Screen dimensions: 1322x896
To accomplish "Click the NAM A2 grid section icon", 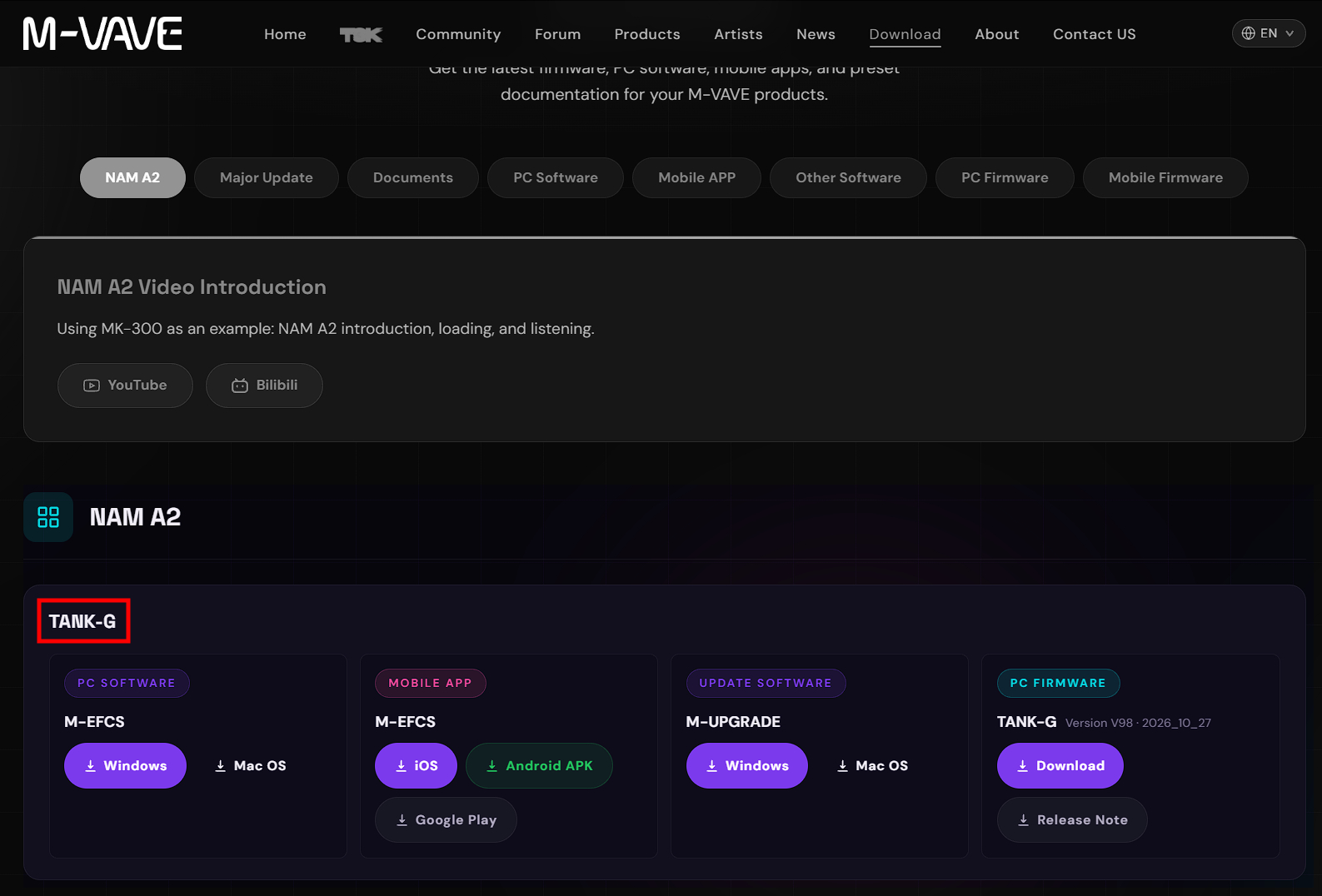I will pyautogui.click(x=48, y=517).
